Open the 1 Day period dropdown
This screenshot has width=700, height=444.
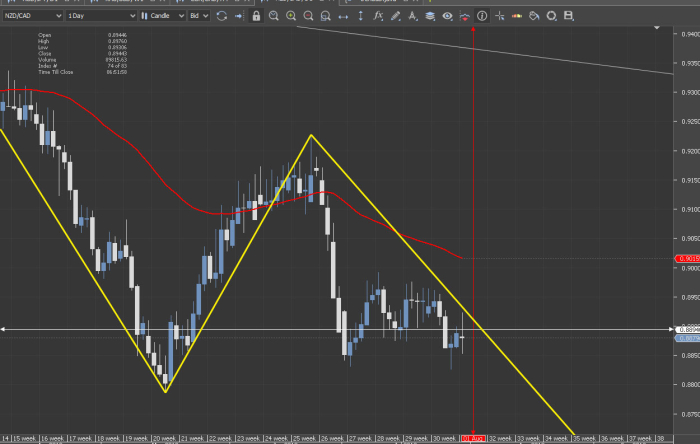tap(101, 16)
